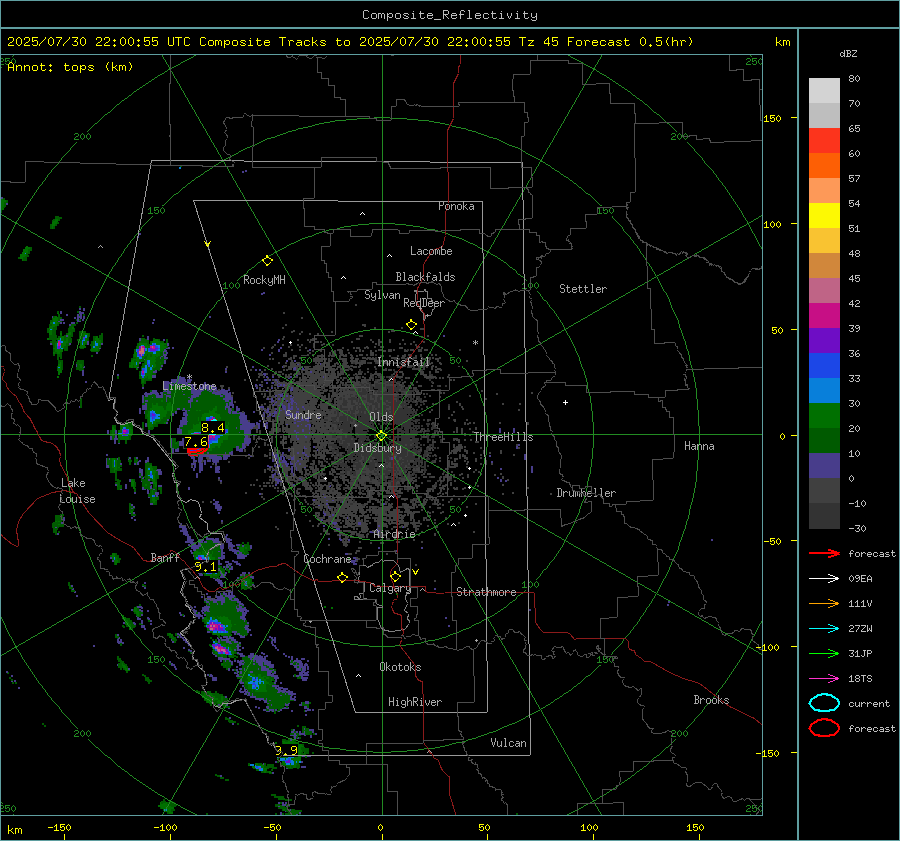Click the yellow diamond marker near RockyMH
Image resolution: width=900 pixels, height=841 pixels.
(267, 261)
